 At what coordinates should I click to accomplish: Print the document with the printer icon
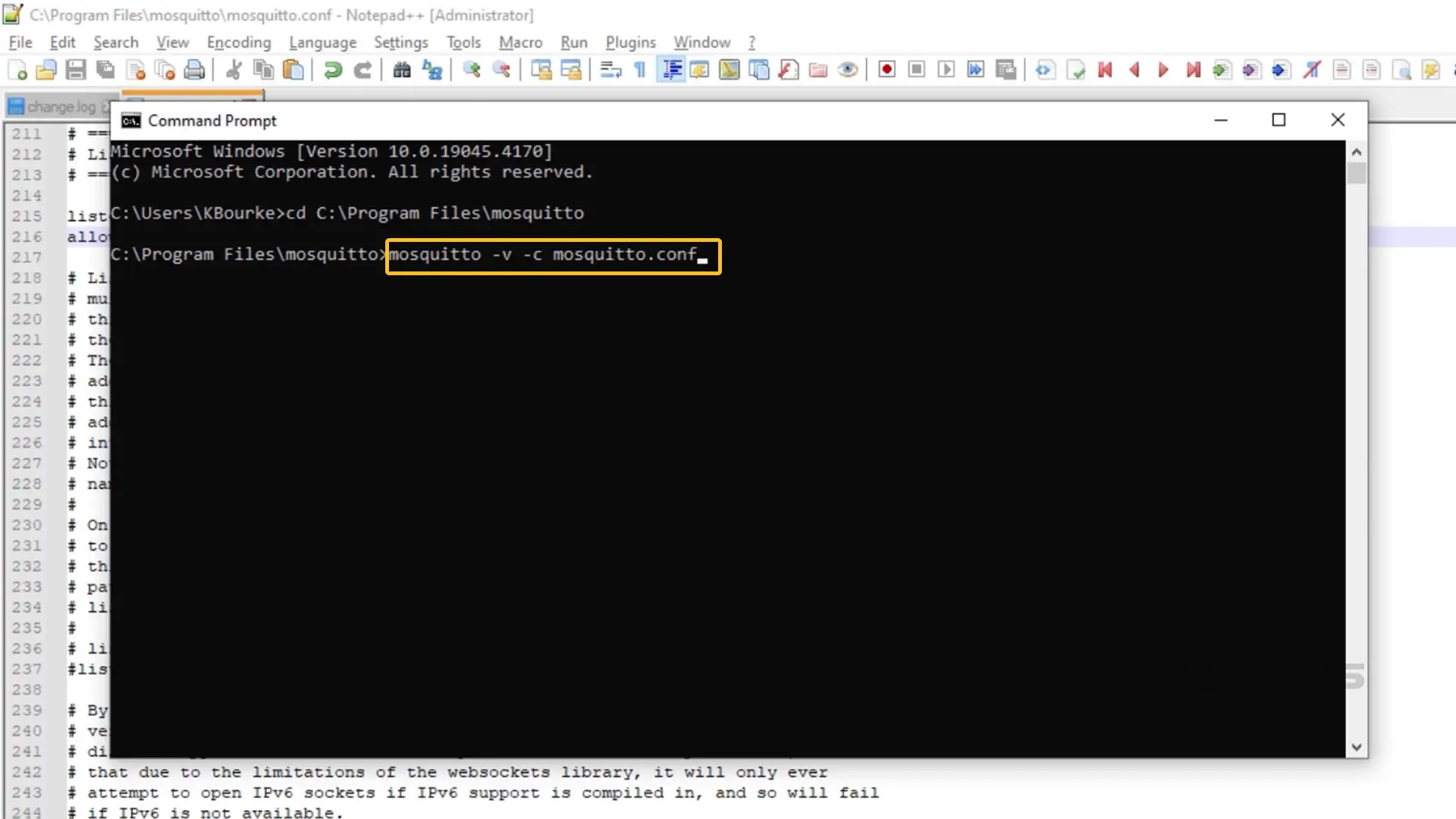click(x=195, y=71)
